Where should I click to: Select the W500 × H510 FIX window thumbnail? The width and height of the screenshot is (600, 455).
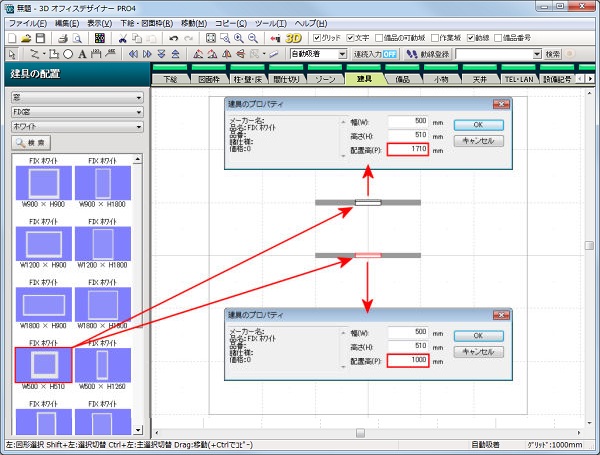pos(43,364)
